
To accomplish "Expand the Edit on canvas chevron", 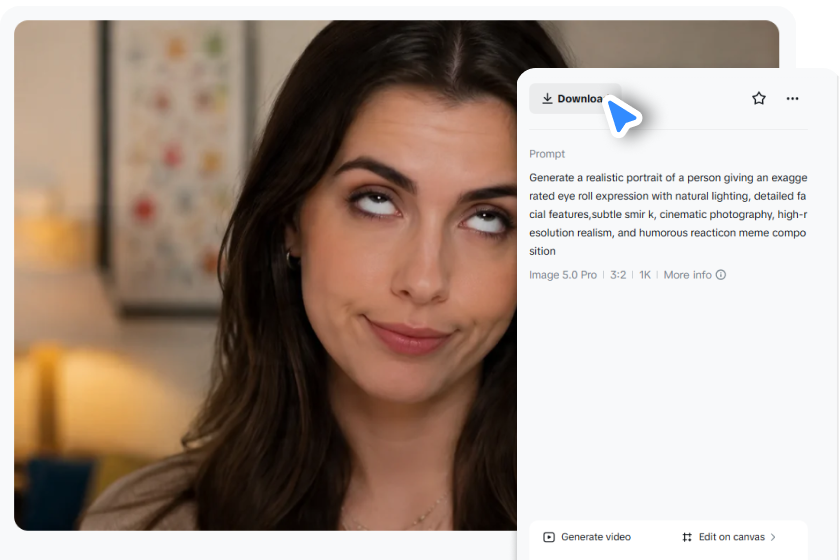I will click(773, 537).
